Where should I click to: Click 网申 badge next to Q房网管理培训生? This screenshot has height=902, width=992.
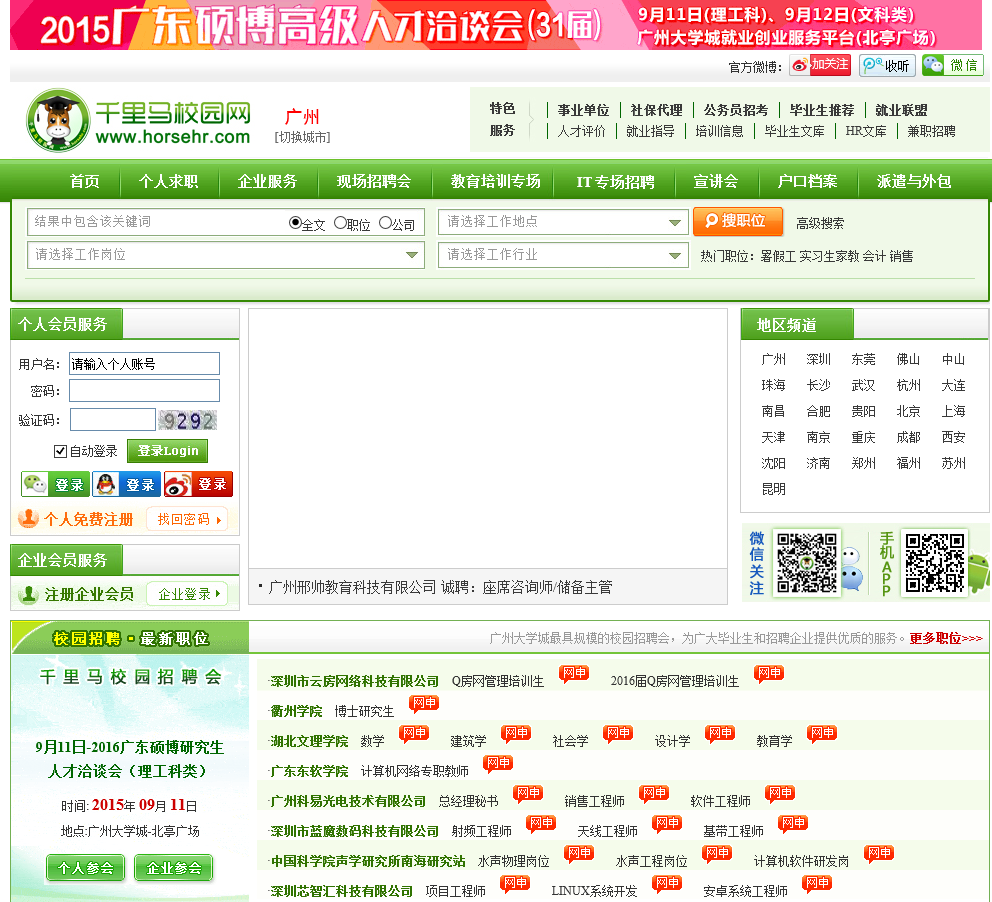click(574, 674)
